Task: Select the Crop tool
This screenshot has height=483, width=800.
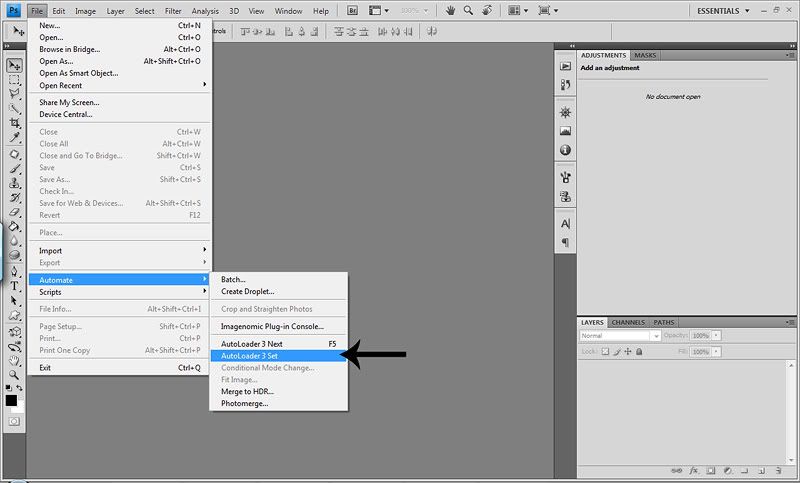Action: point(14,122)
